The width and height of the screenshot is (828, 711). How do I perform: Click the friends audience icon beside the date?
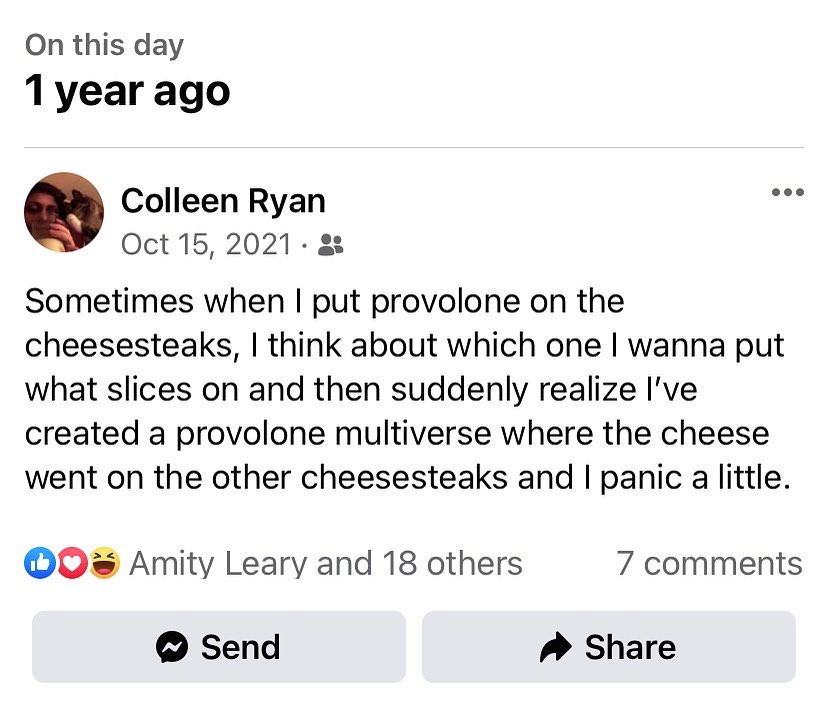[330, 245]
